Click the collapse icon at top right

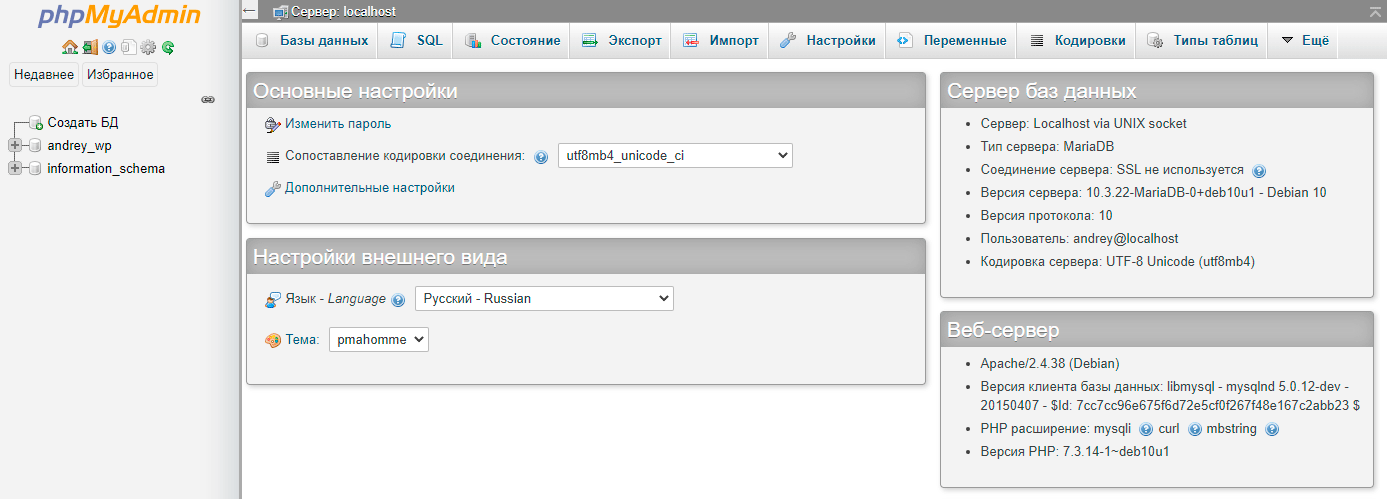(x=1377, y=11)
